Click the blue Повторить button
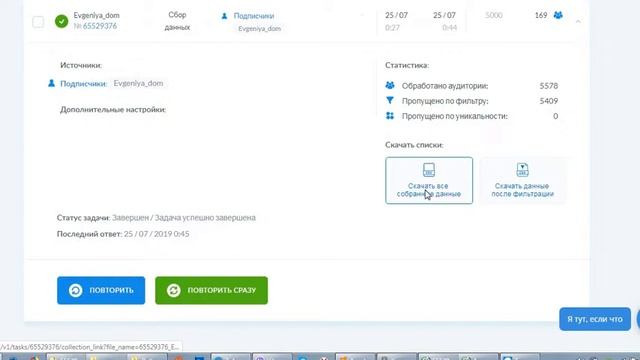Image resolution: width=640 pixels, height=360 pixels. [101, 290]
